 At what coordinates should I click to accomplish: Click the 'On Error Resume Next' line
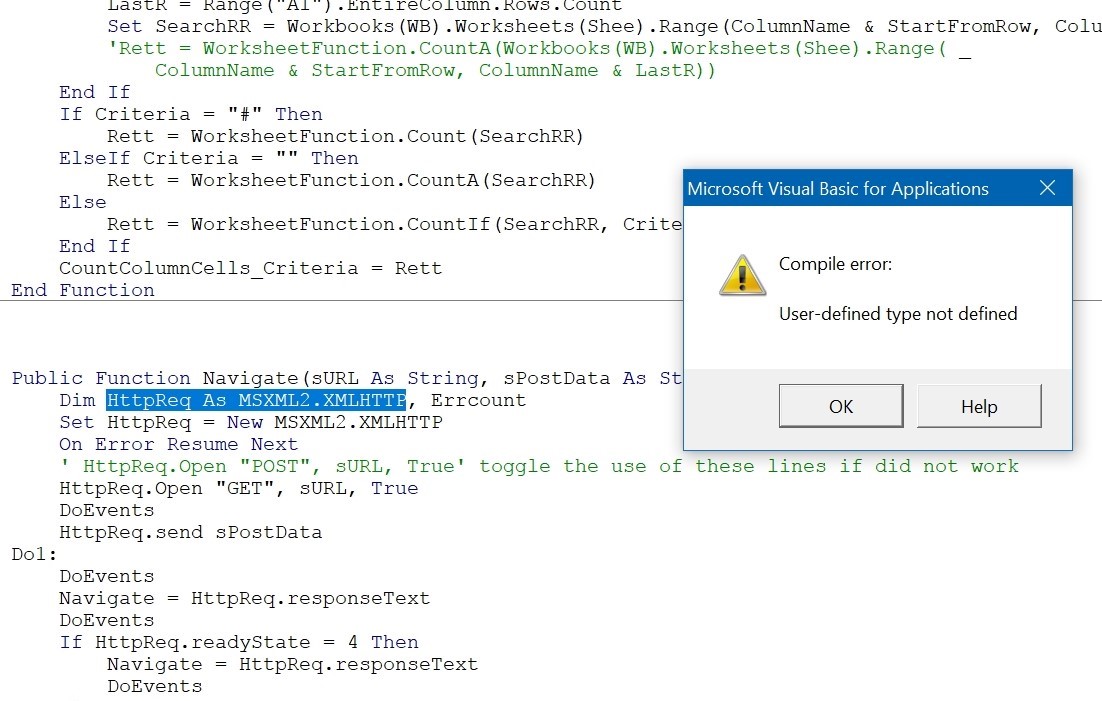point(178,444)
